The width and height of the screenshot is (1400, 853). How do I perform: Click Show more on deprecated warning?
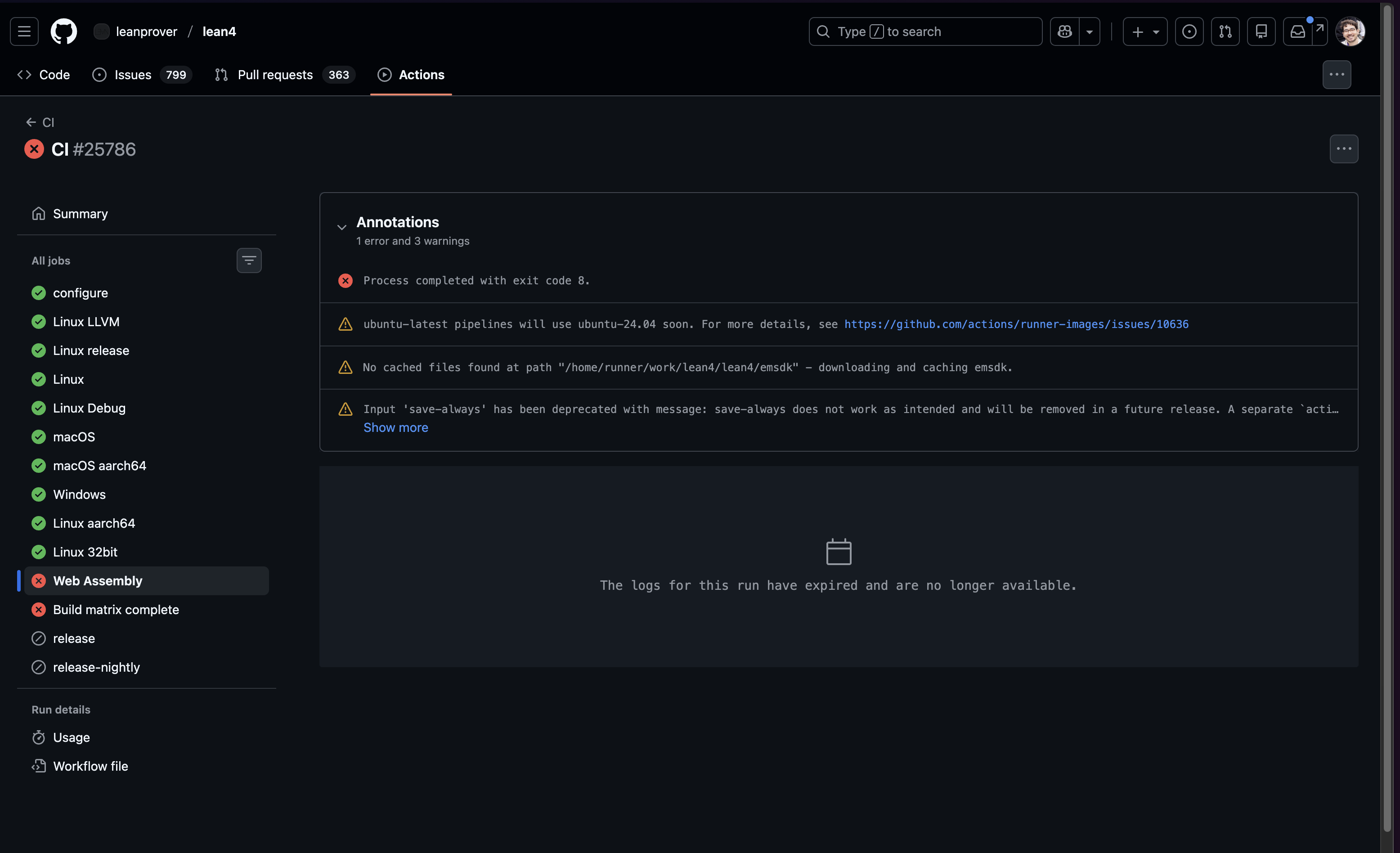(395, 427)
